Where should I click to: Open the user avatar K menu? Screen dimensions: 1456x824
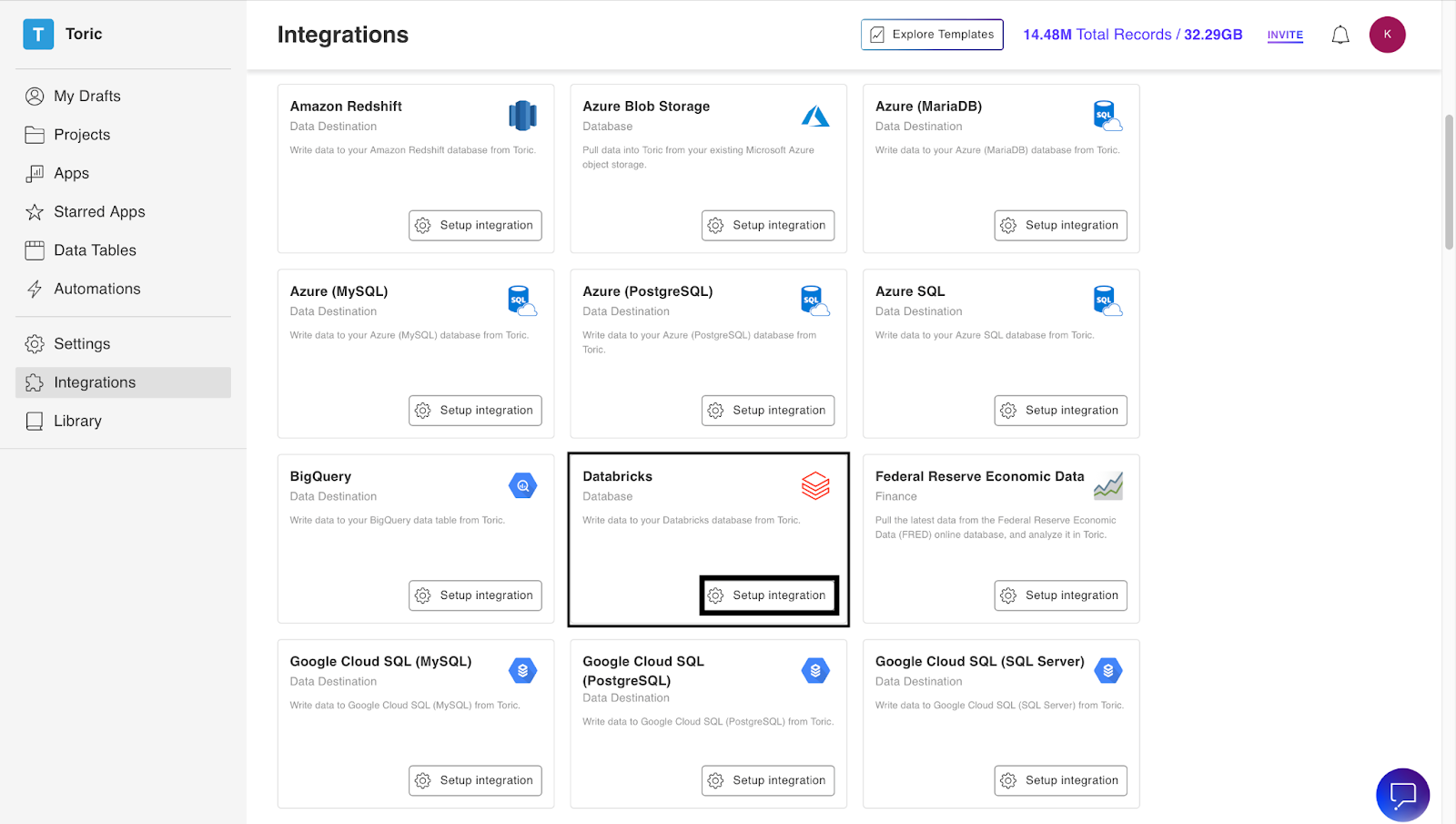point(1387,35)
